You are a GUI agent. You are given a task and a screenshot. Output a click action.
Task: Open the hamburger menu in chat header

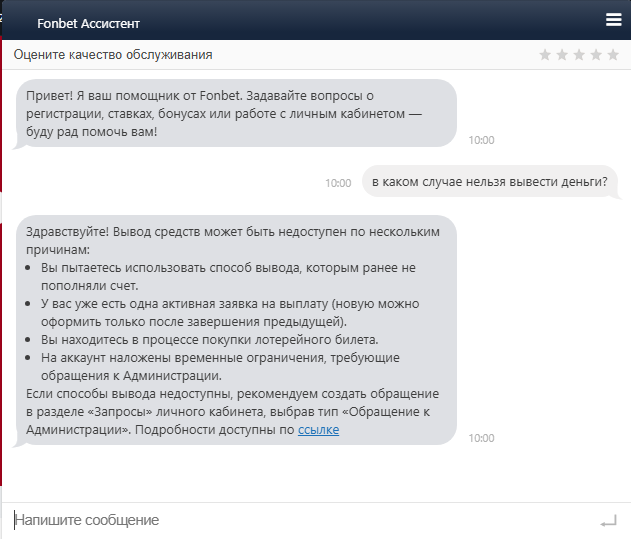613,19
